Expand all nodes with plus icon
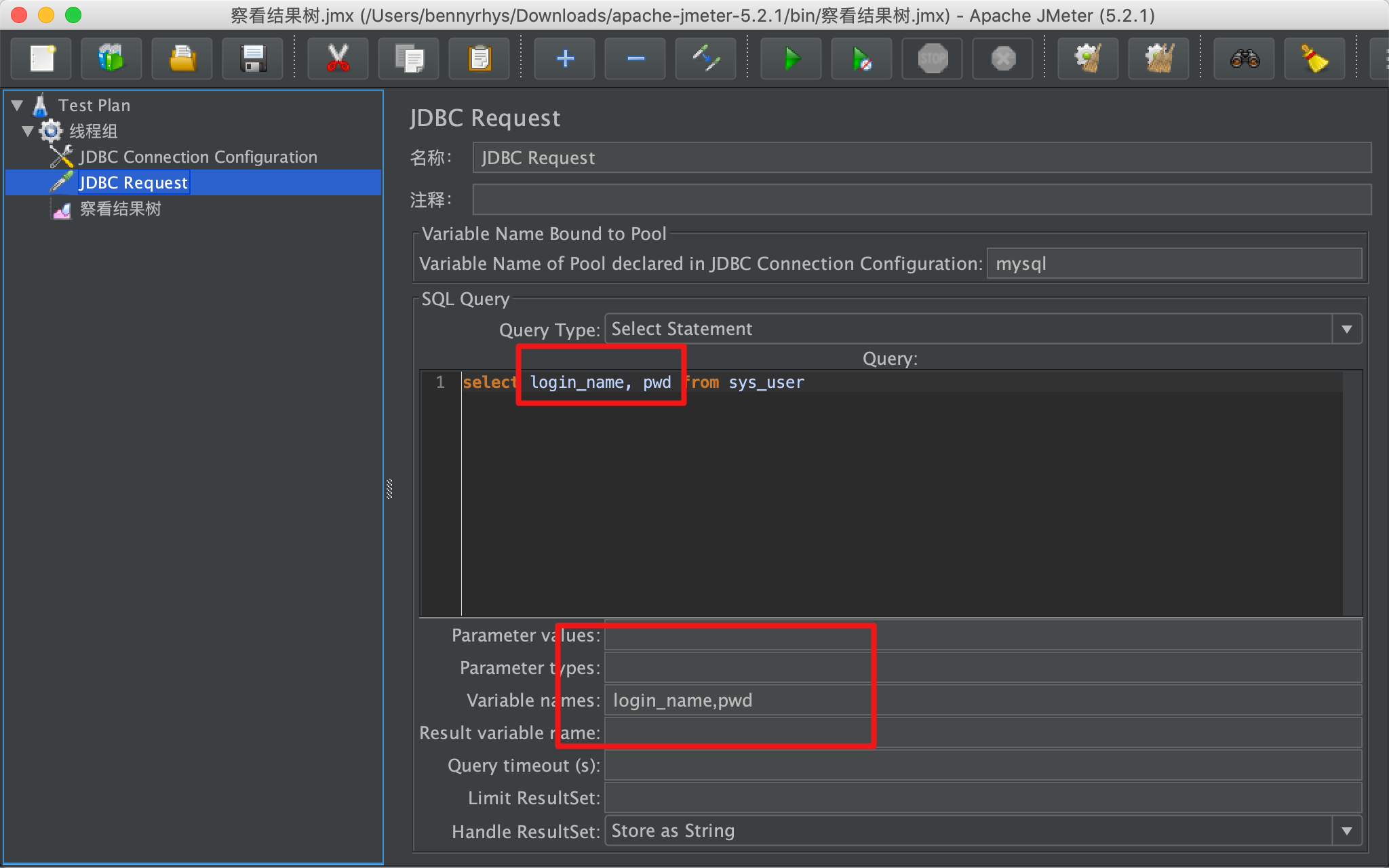 click(x=565, y=59)
